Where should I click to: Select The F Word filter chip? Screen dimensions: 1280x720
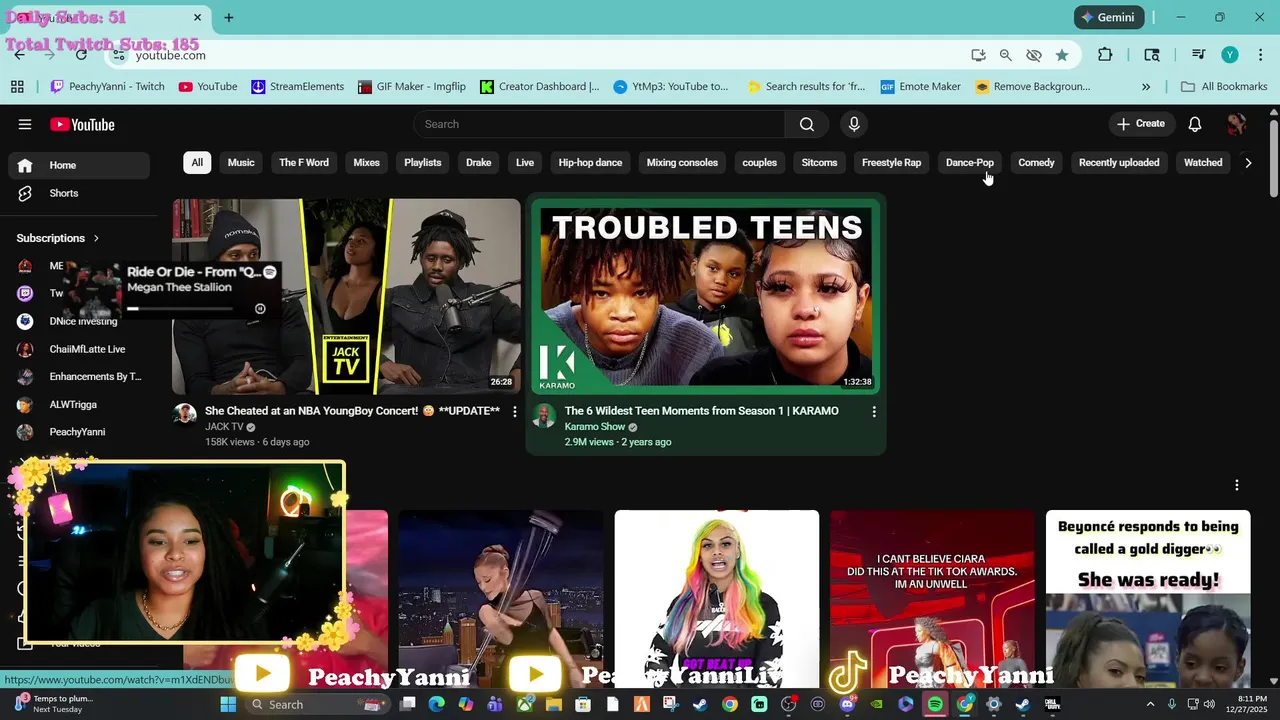pyautogui.click(x=304, y=162)
